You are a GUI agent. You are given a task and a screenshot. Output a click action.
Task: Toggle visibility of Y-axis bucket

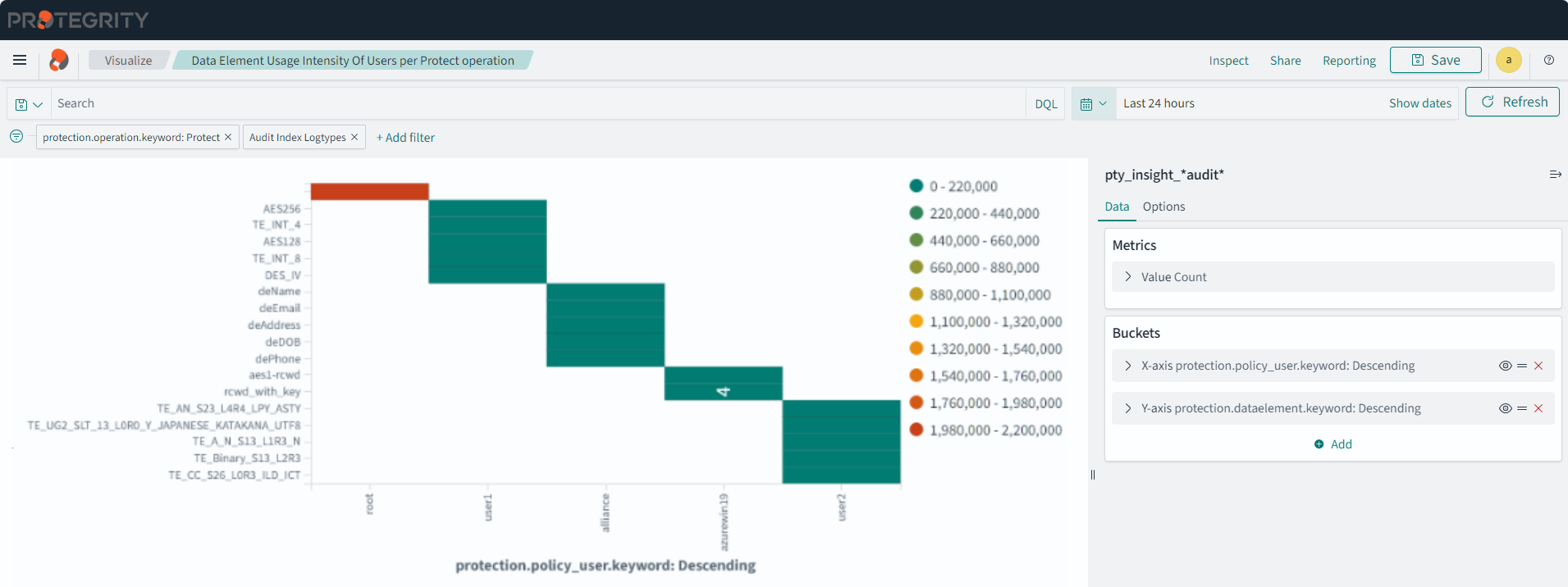tap(1505, 408)
